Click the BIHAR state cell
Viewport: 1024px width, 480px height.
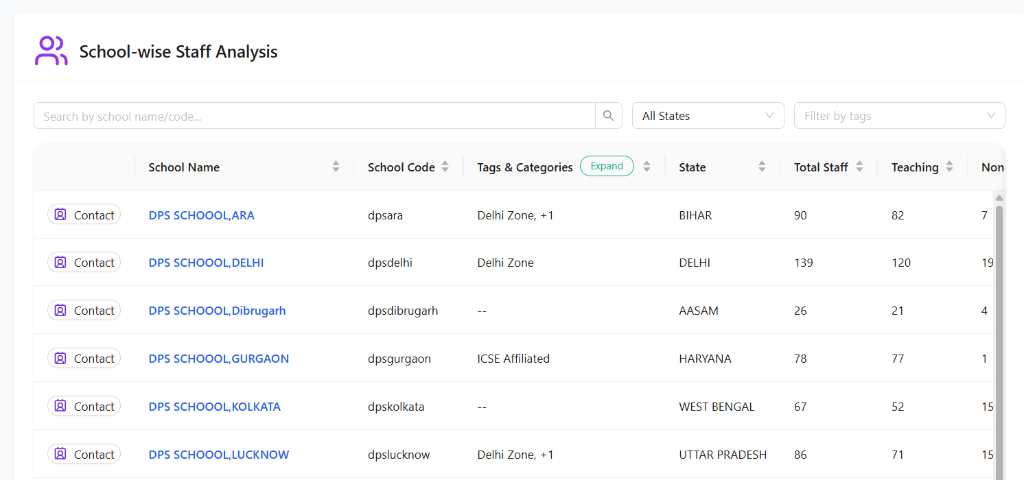click(696, 215)
